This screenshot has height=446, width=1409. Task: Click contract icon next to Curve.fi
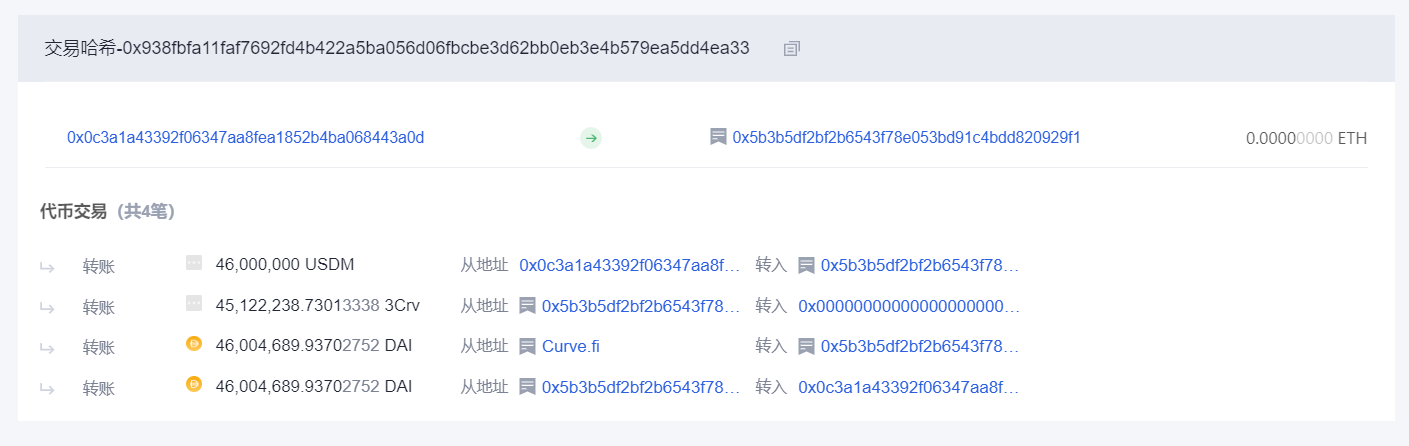(x=528, y=346)
